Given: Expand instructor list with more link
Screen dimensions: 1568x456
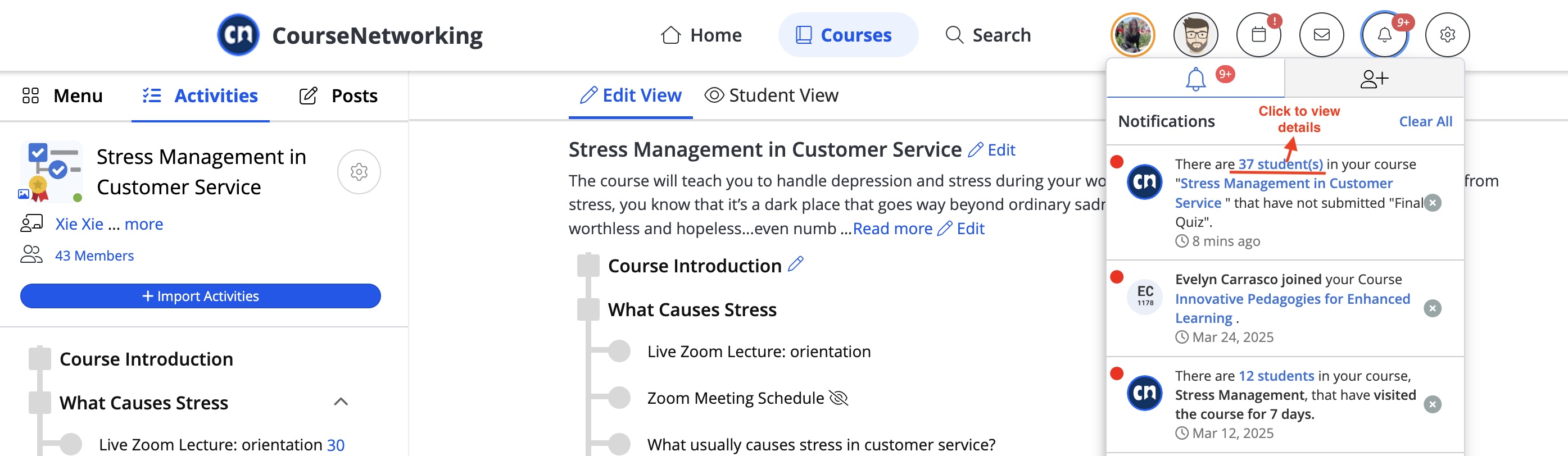Looking at the screenshot, I should pyautogui.click(x=144, y=224).
